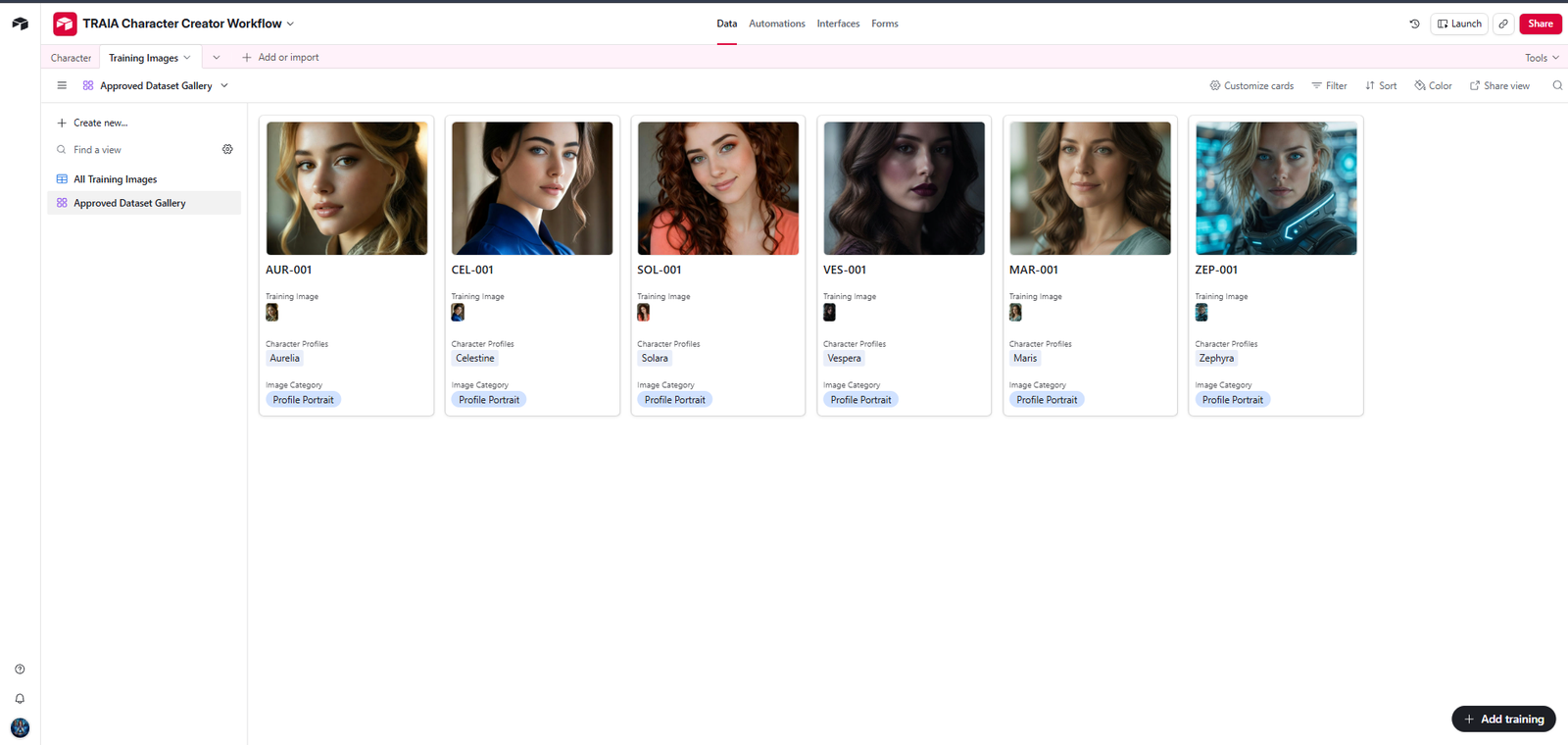Screen dimensions: 1568x745
Task: Click SOL-001 training image attachment thumbnail
Action: pos(643,313)
